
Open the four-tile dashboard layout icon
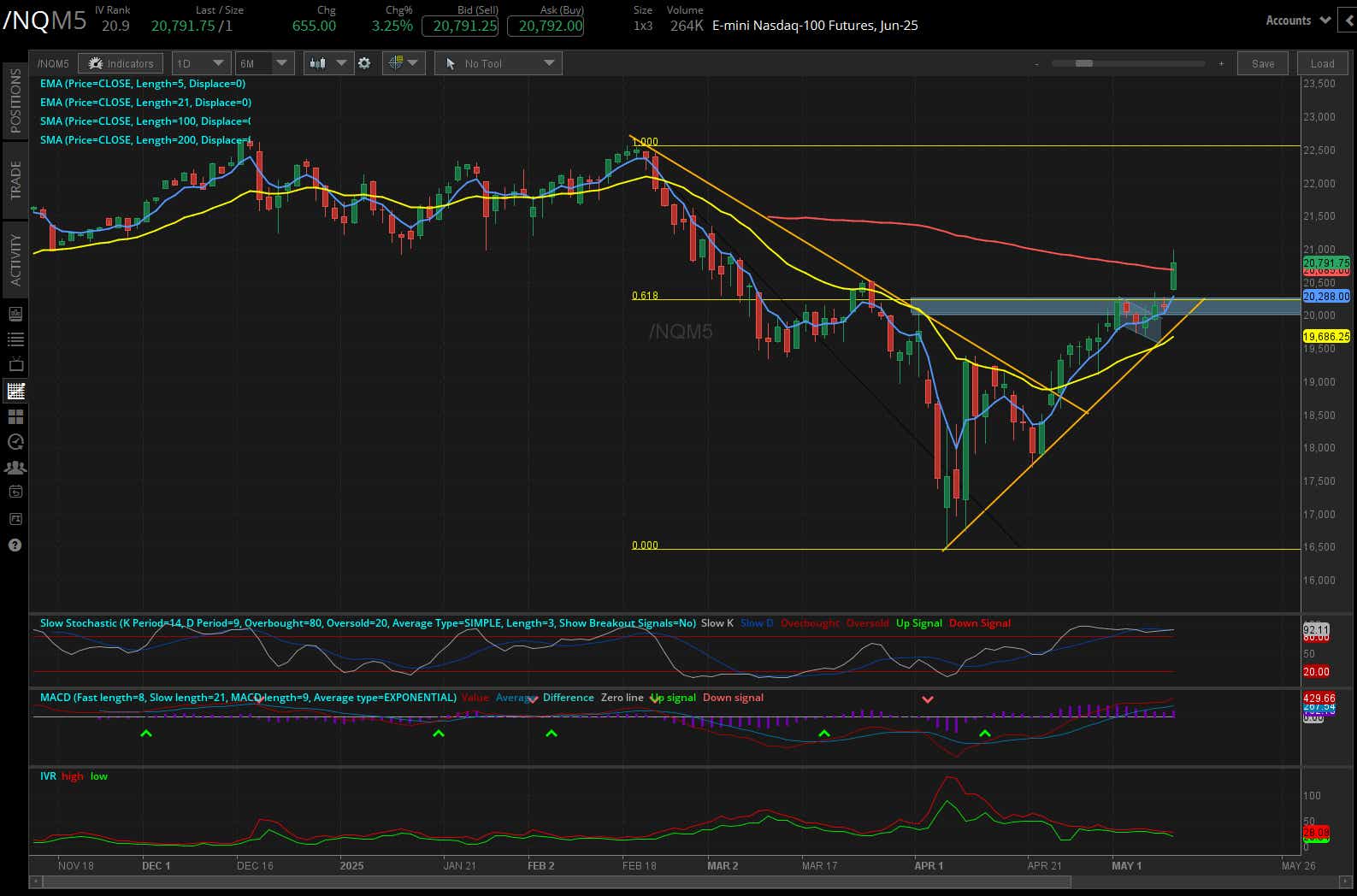pyautogui.click(x=15, y=416)
